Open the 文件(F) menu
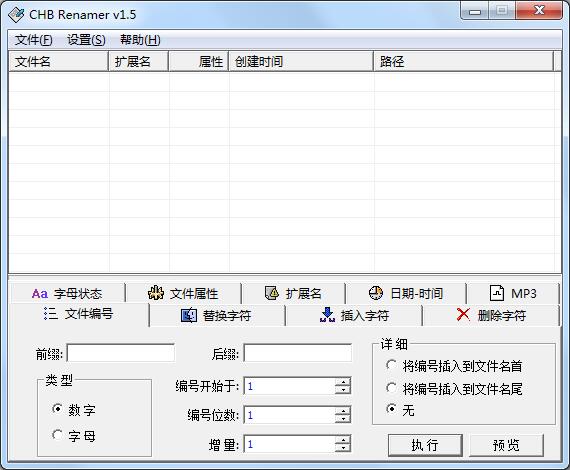The width and height of the screenshot is (570, 470). click(33, 40)
